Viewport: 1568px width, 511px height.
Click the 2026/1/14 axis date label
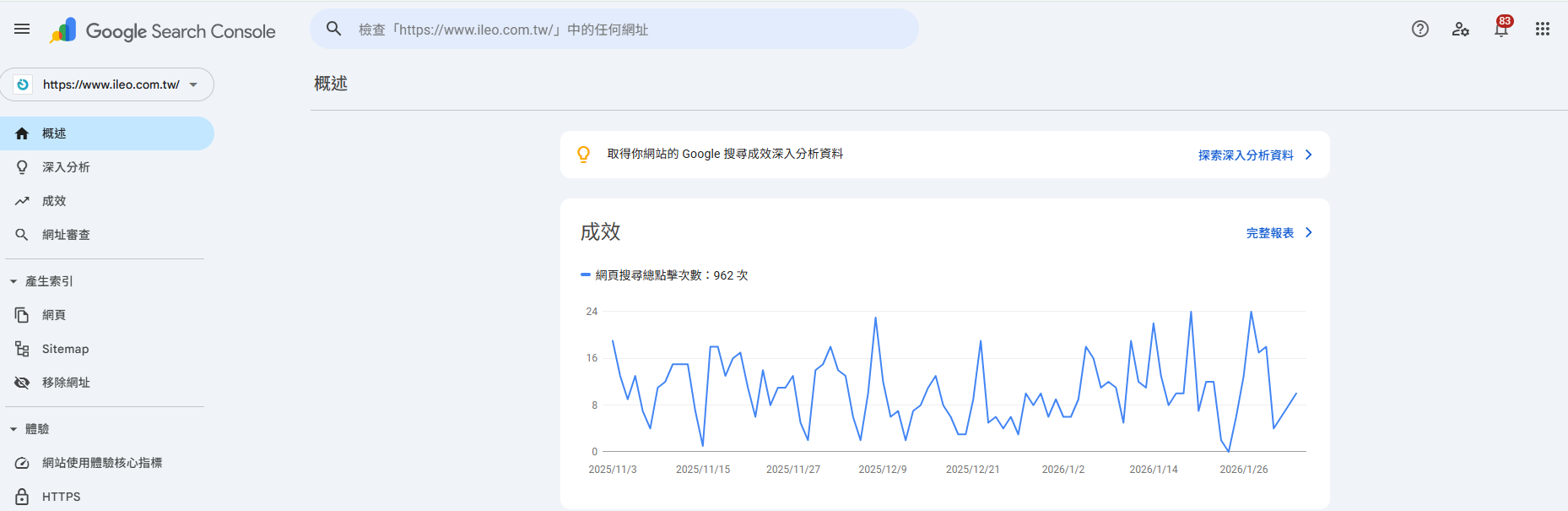(x=1154, y=470)
